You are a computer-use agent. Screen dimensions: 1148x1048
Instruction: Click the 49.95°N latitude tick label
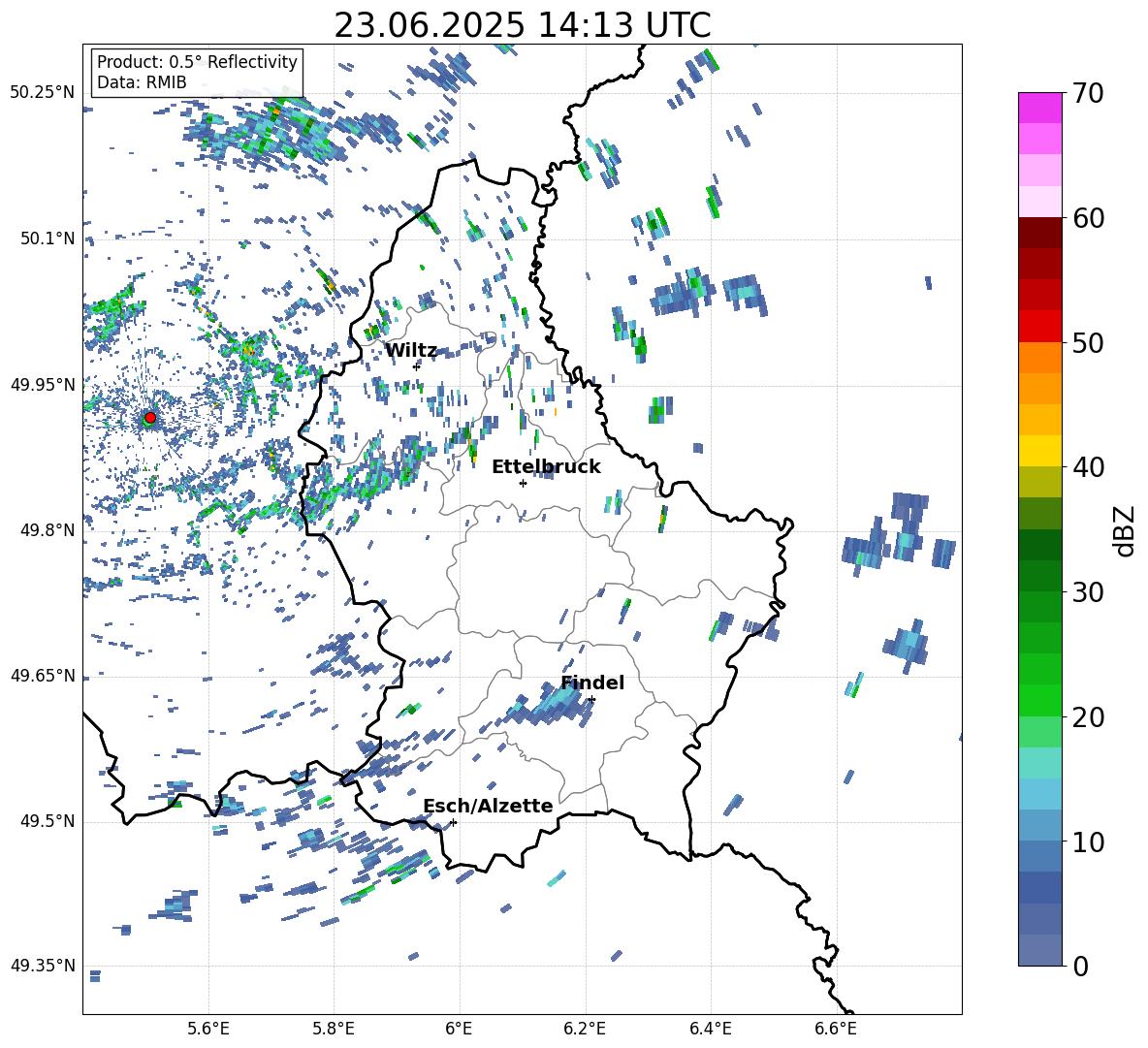43,384
